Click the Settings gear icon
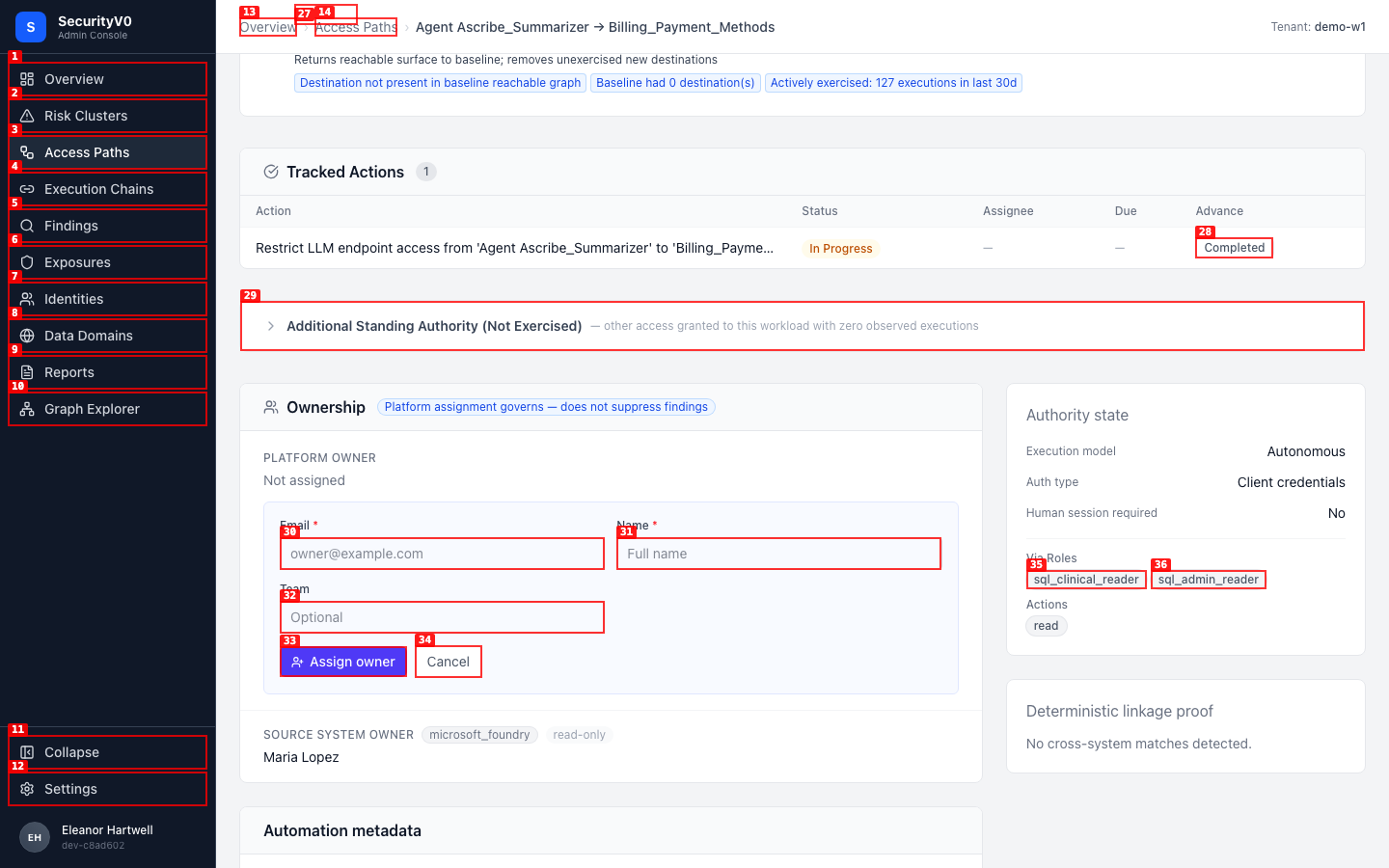This screenshot has width=1389, height=868. [27, 789]
